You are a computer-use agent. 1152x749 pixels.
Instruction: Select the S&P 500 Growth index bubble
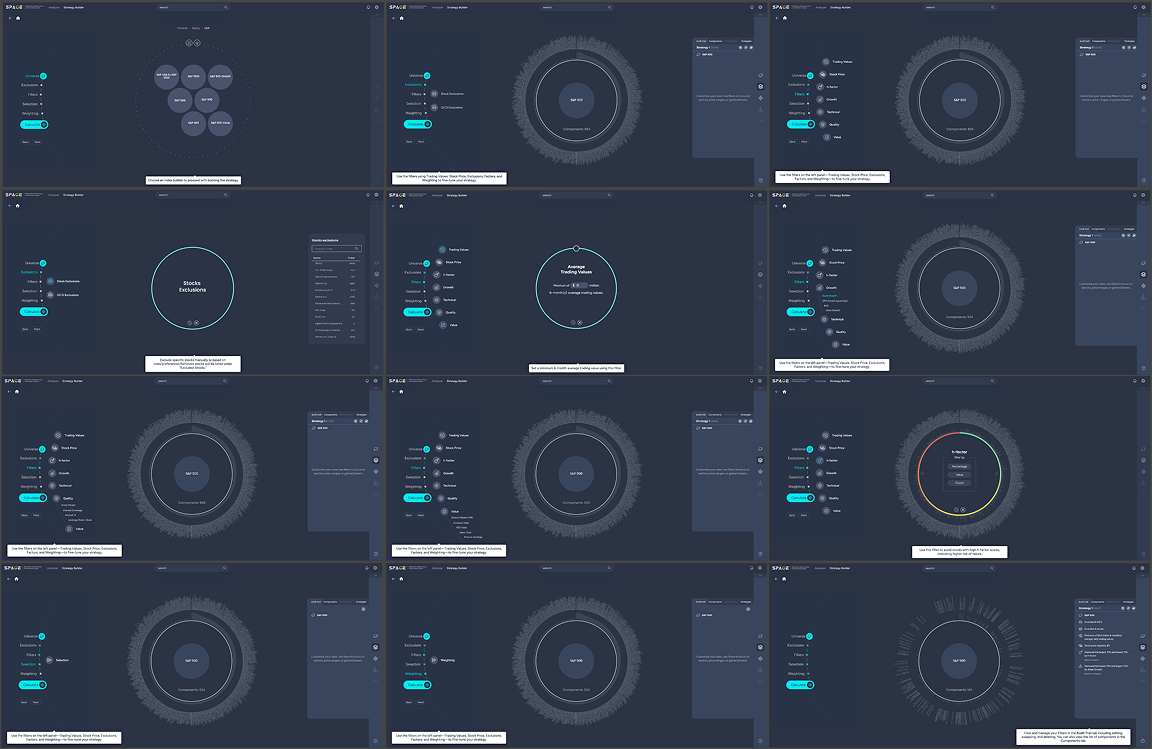(x=221, y=75)
